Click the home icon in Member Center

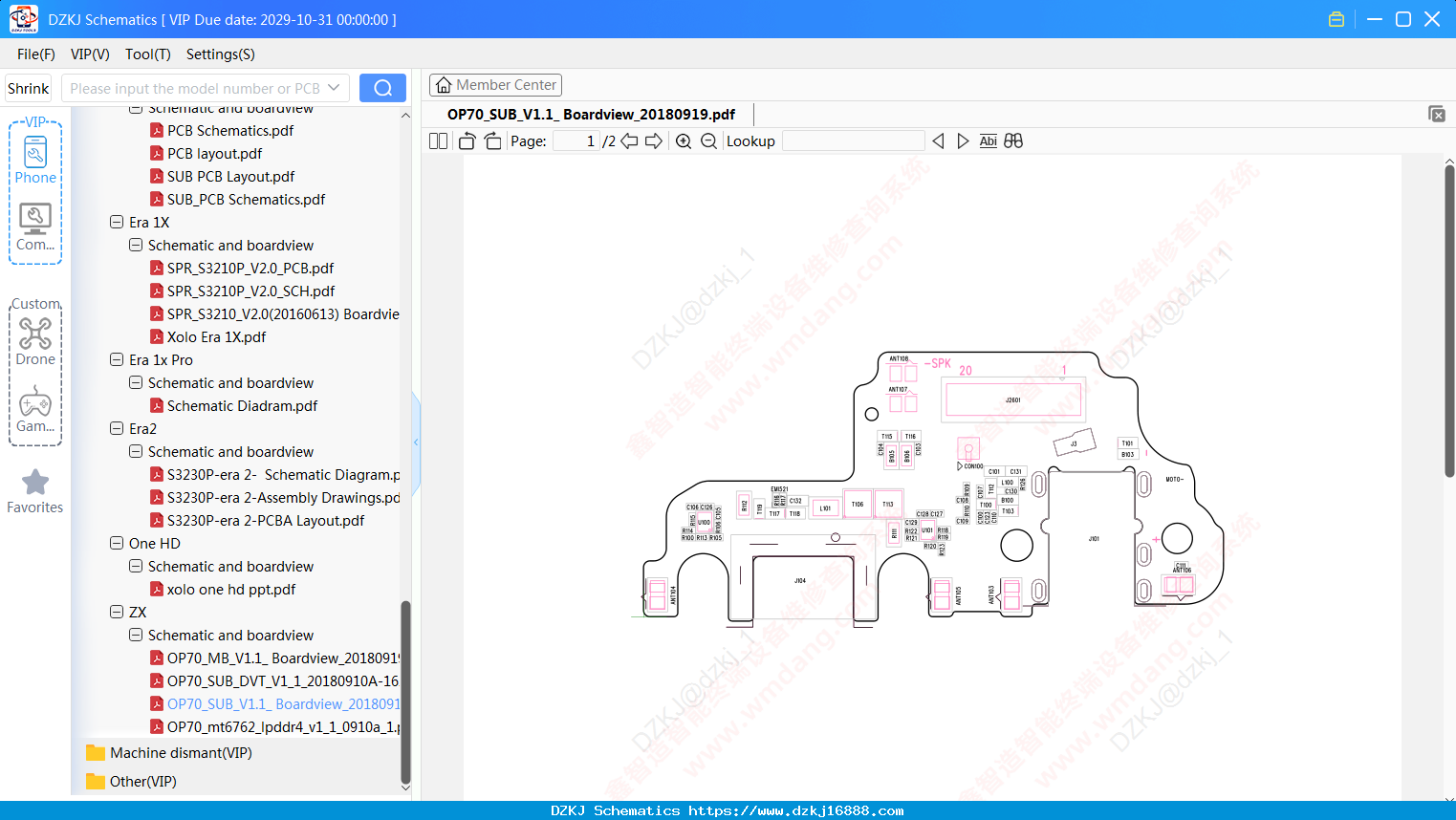pos(444,85)
